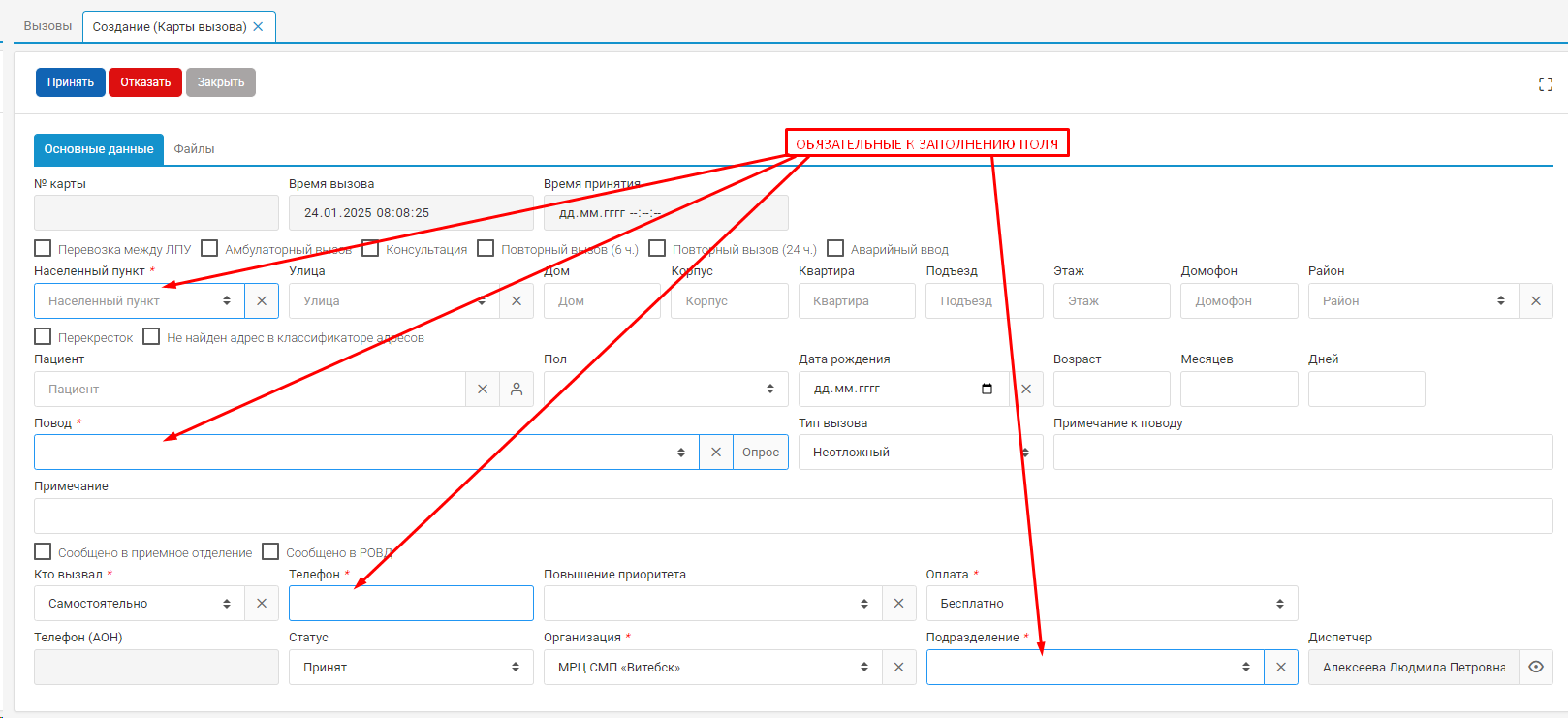The image size is (1568, 718).
Task: Click the eye icon beside Диспетчер
Action: [x=1536, y=668]
